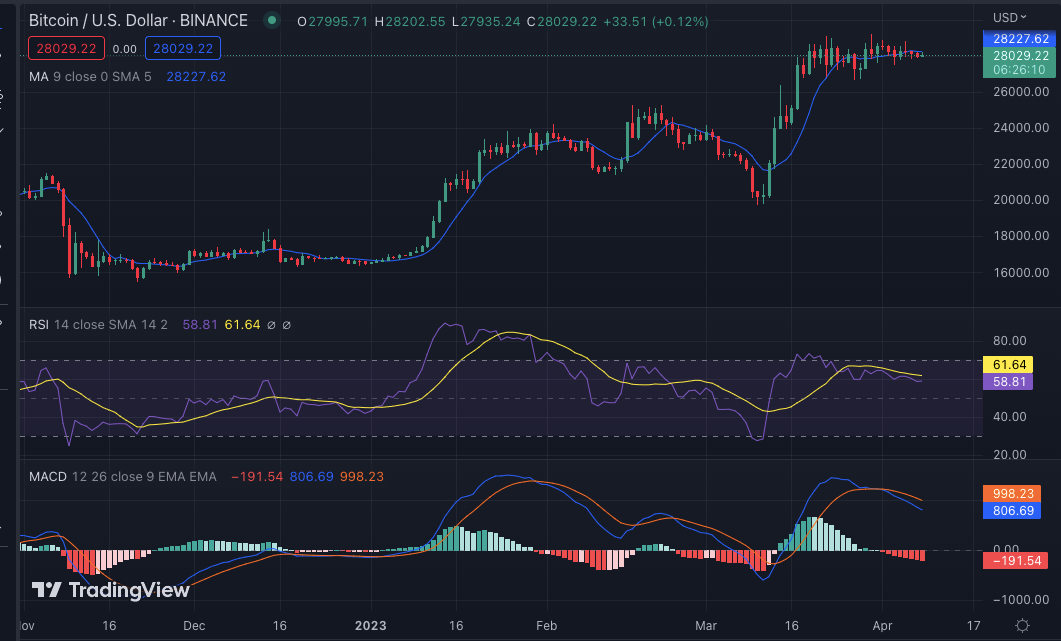Click orange 998.23 MACD axis label
Viewport: 1061px width, 641px height.
click(1012, 493)
